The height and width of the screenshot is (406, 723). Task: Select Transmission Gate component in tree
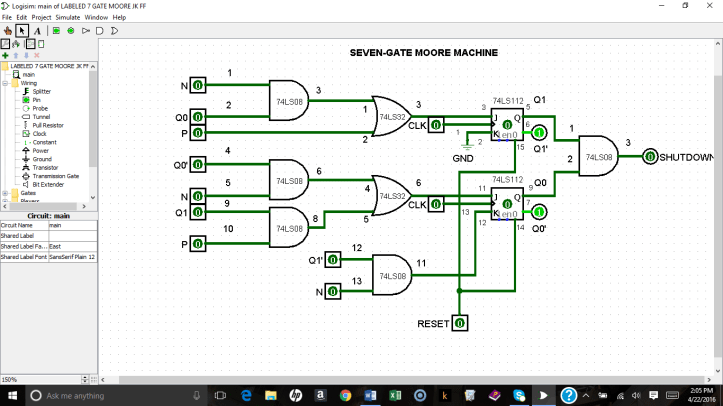(x=57, y=176)
